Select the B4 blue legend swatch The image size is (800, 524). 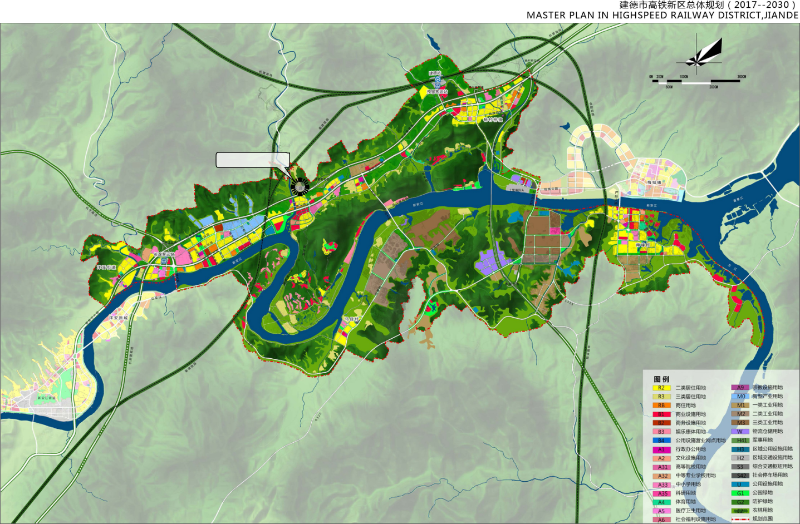pyautogui.click(x=661, y=440)
